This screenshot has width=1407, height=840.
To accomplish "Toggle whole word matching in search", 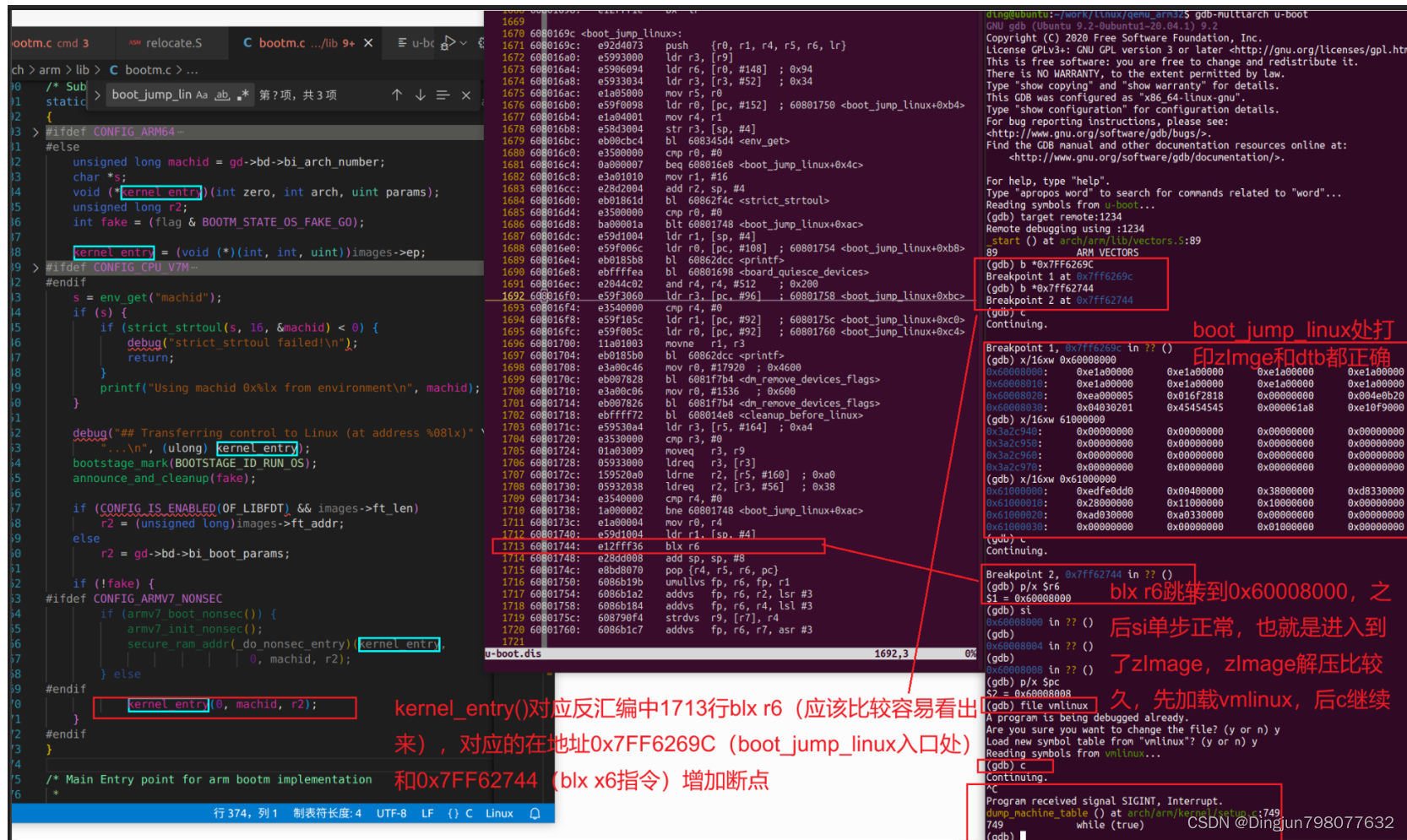I will (224, 95).
